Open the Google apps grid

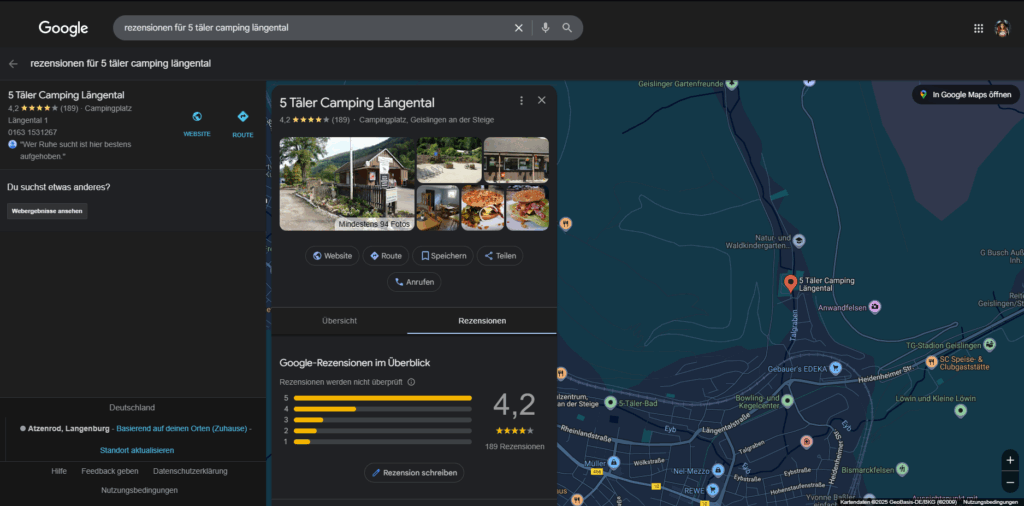pyautogui.click(x=978, y=28)
